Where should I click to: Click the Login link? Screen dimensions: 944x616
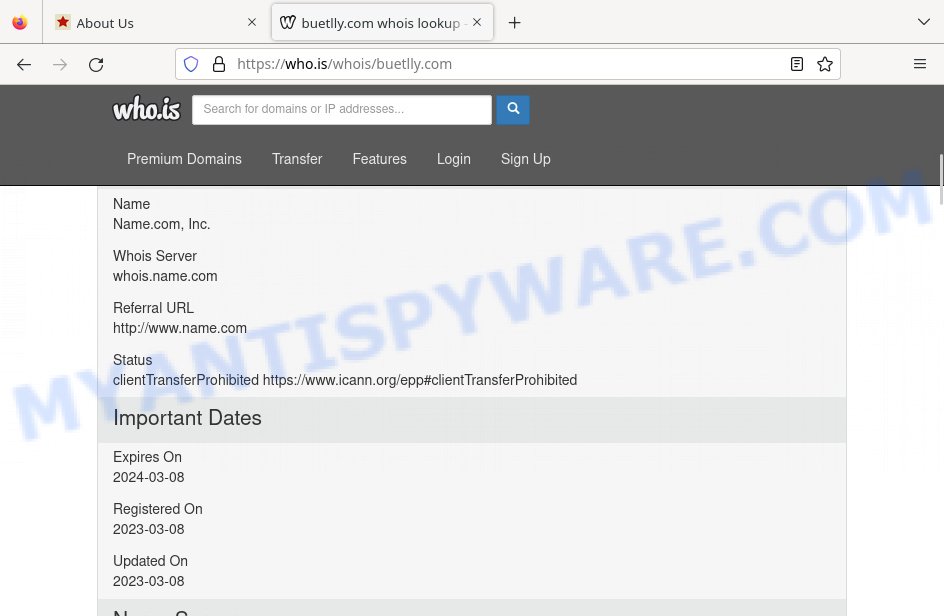[454, 159]
